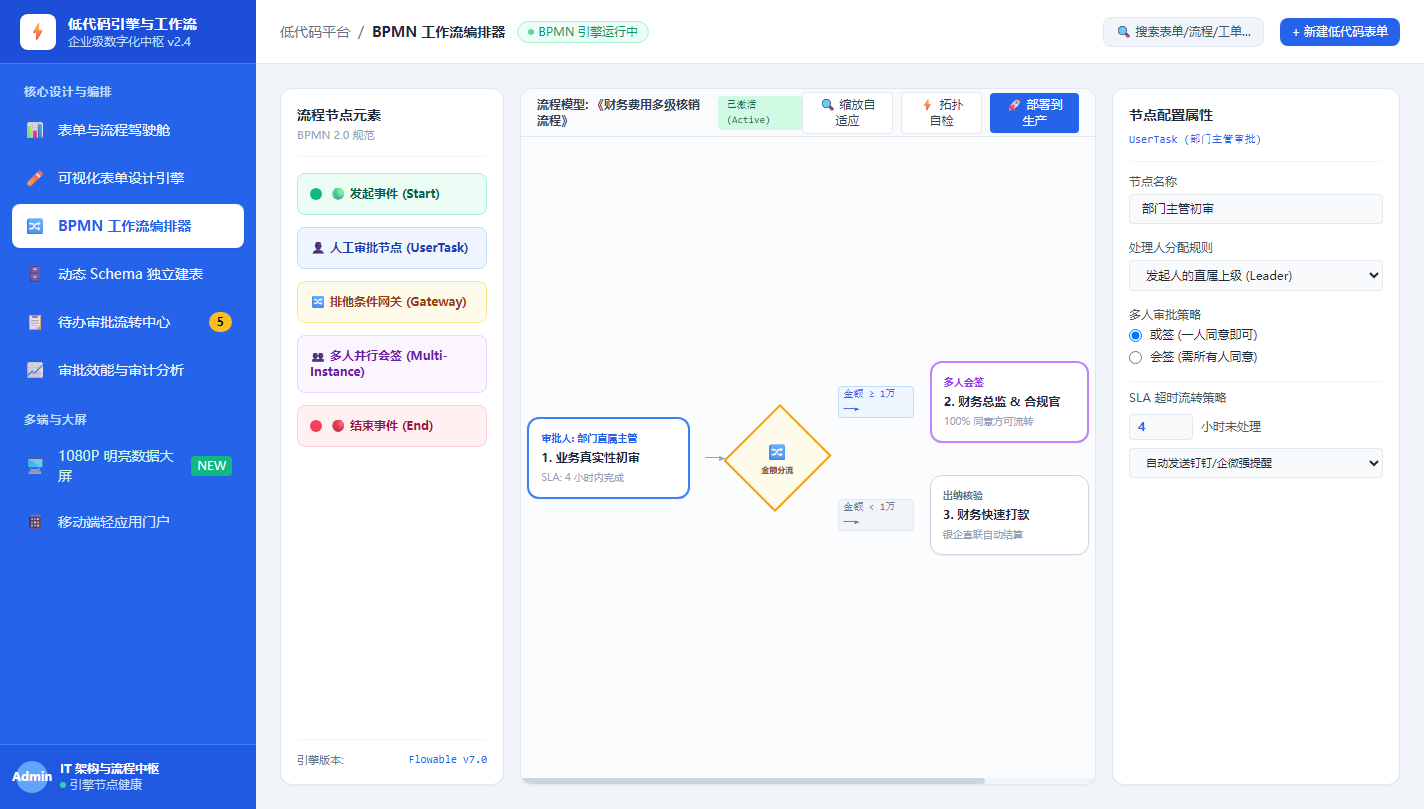Click the green circle on 发起事件 (Start)

[x=316, y=194]
